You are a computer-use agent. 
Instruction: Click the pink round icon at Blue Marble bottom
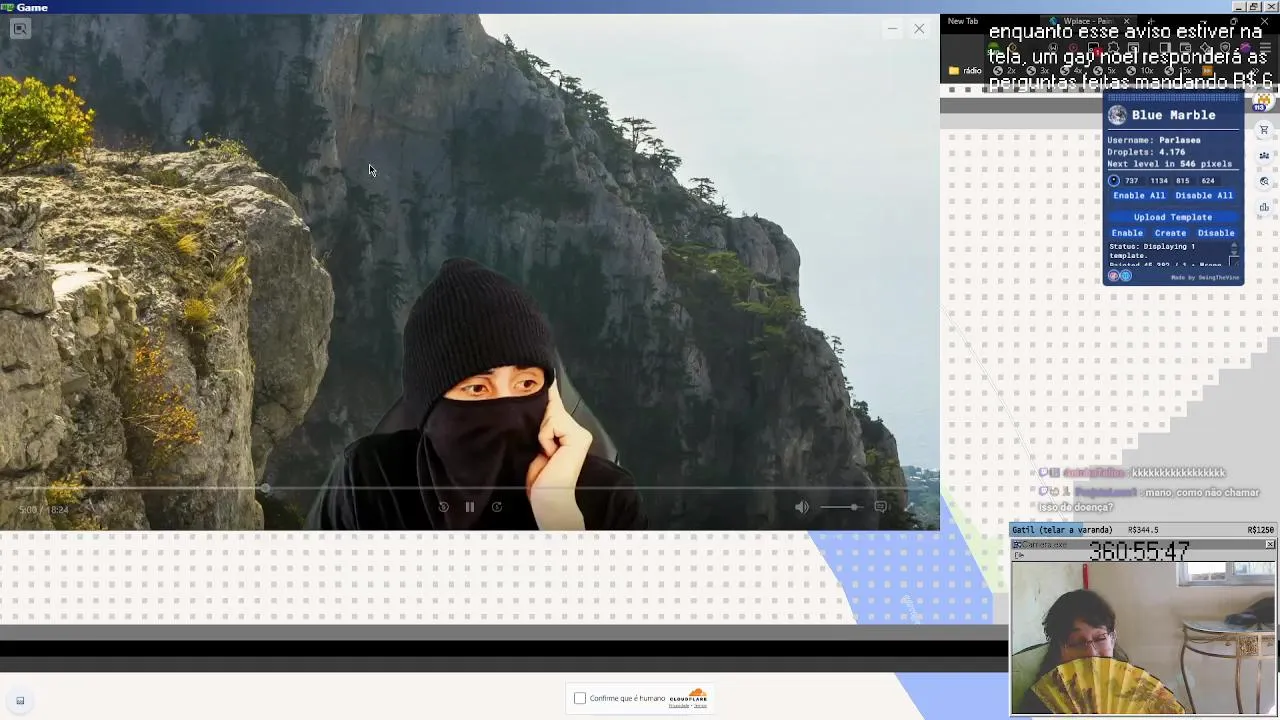pyautogui.click(x=1113, y=276)
